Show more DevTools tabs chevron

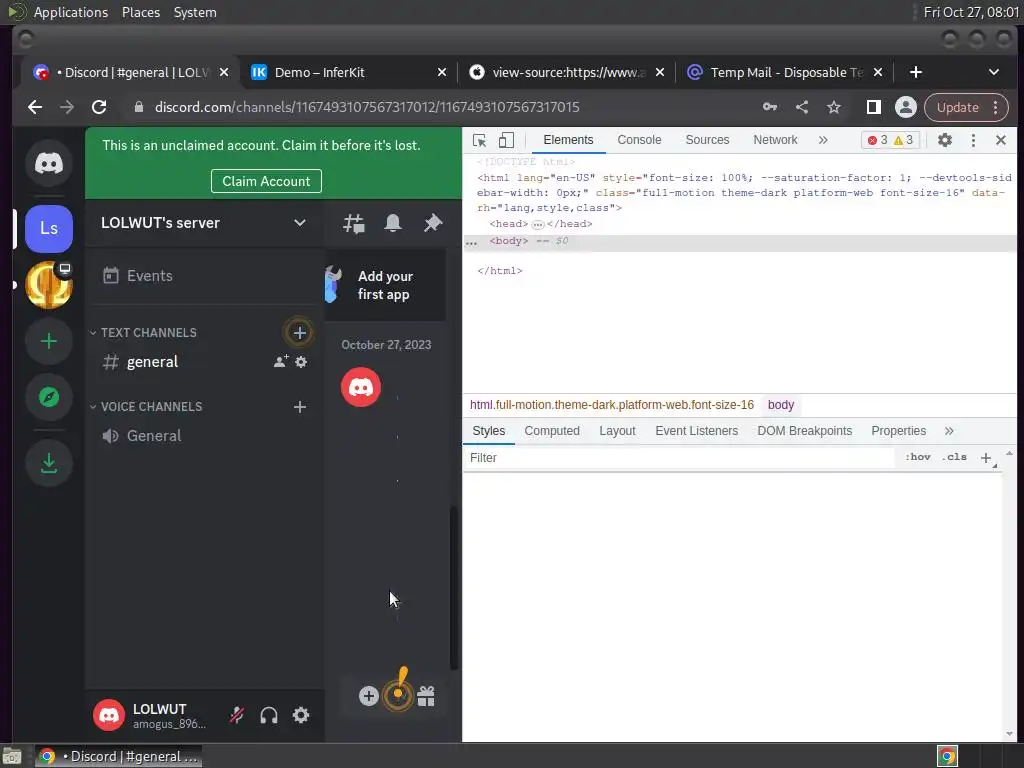[823, 140]
